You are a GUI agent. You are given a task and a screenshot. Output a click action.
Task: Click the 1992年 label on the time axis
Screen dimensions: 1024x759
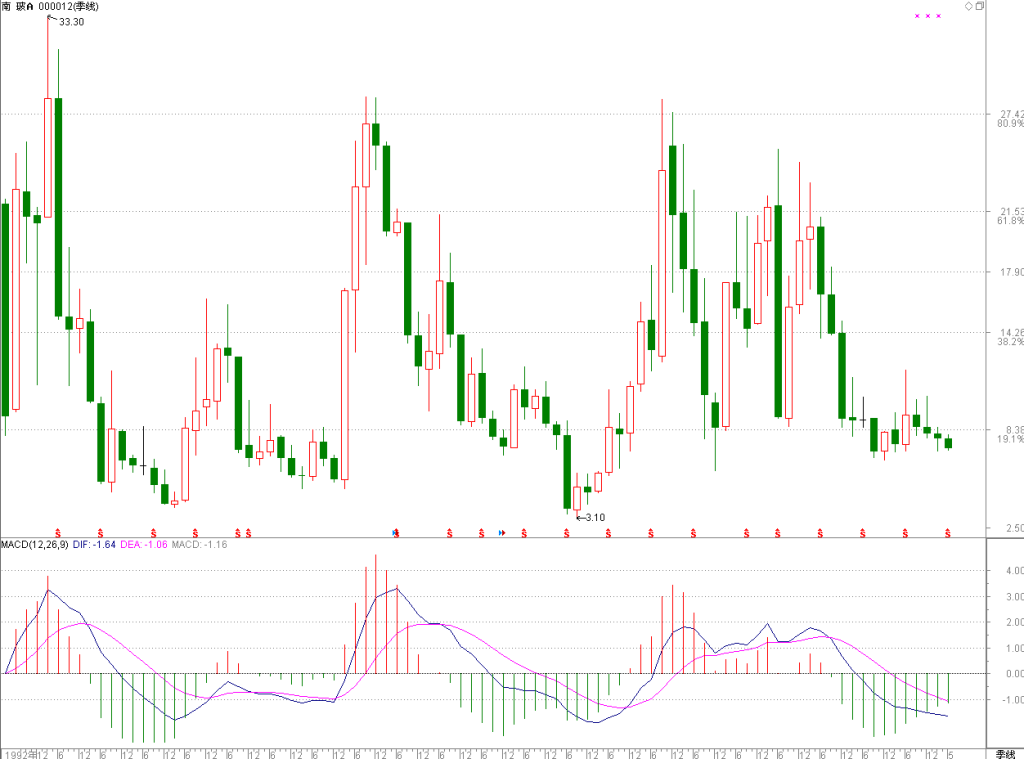(x=20, y=754)
